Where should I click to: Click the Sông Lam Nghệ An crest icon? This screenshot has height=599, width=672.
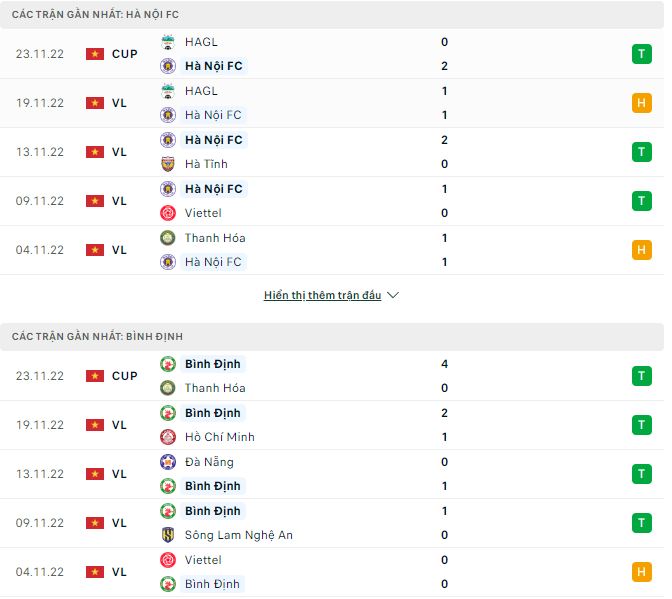tap(168, 535)
